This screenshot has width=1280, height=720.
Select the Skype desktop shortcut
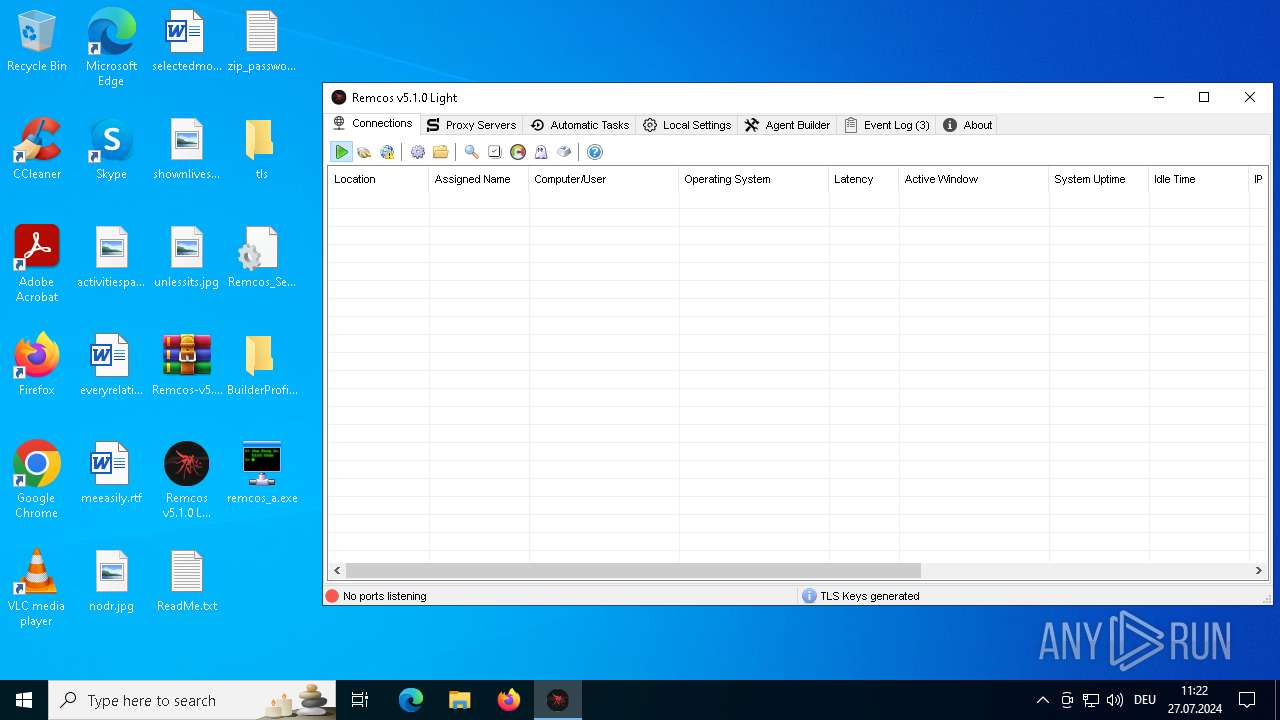click(111, 150)
